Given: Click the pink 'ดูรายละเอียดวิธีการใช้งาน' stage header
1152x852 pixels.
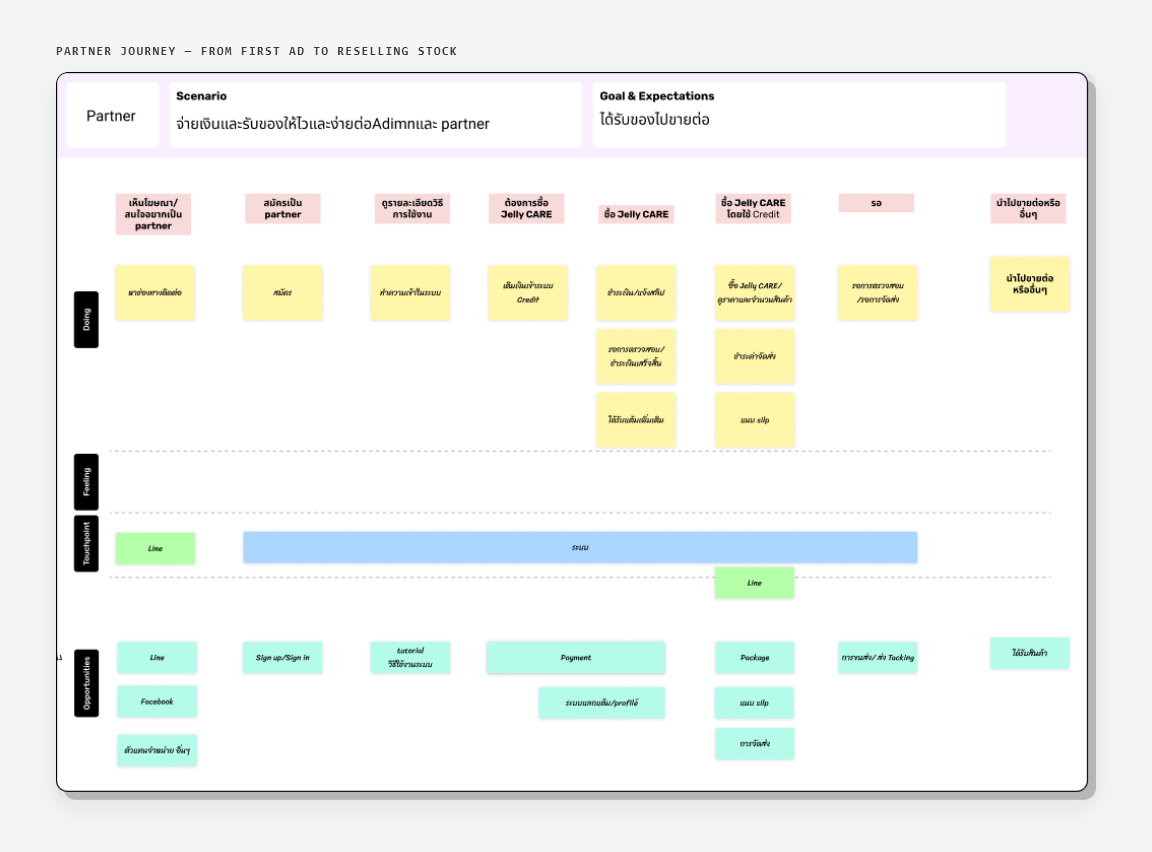Looking at the screenshot, I should pos(412,209).
